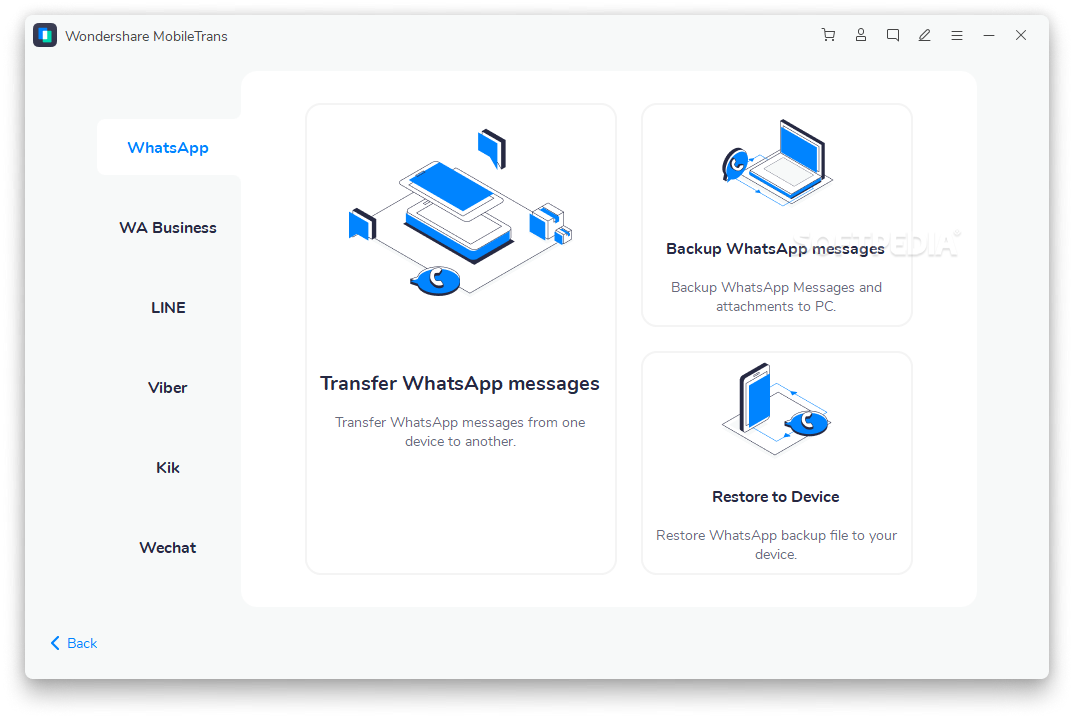Open the shopping cart icon
1074x719 pixels.
828,35
